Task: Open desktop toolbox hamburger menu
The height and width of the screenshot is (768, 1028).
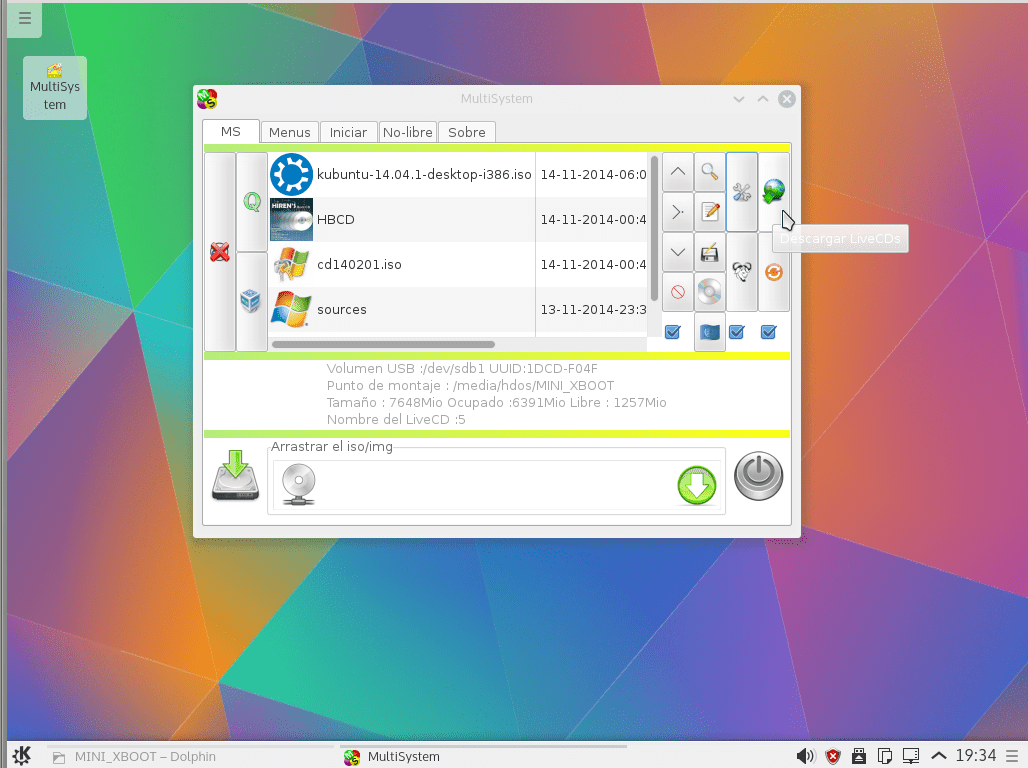Action: [x=25, y=18]
